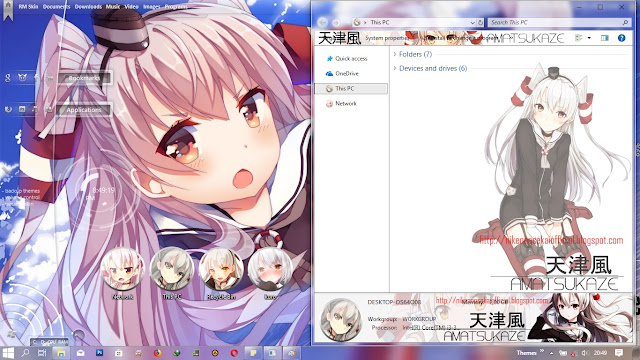This screenshot has width=640, height=360.
Task: Launch Firefox from the taskbar
Action: click(x=157, y=353)
